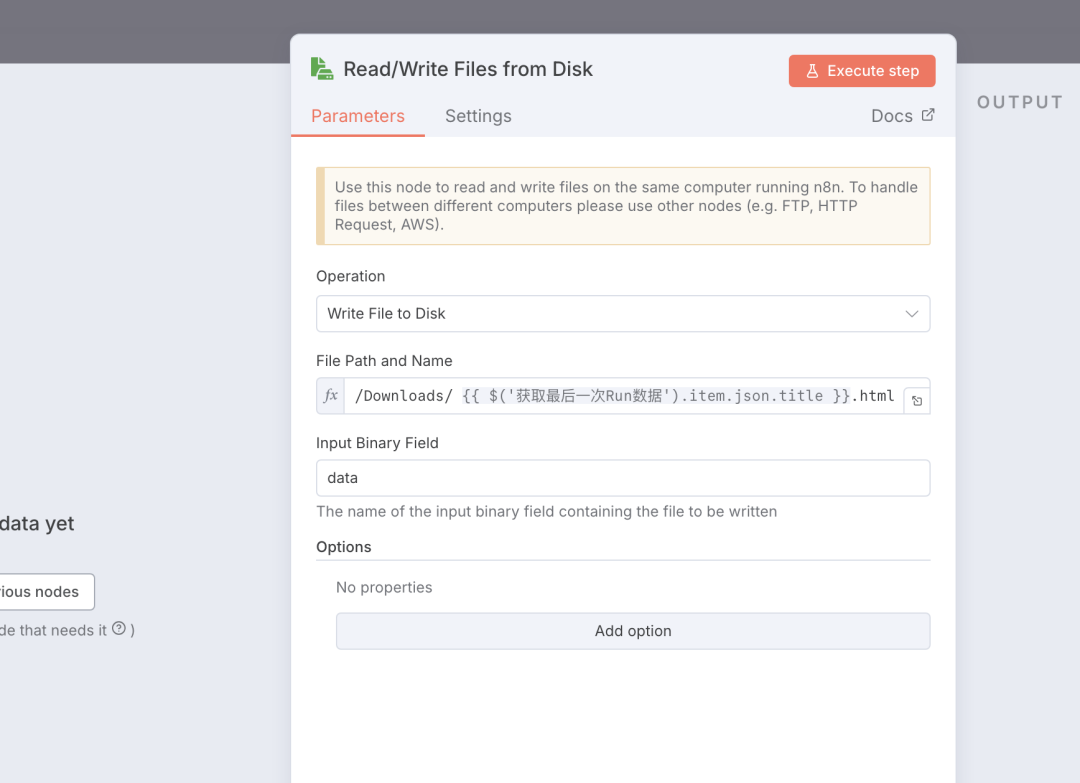Open the Operation dropdown showing Write File to Disk
Image resolution: width=1080 pixels, height=783 pixels.
pyautogui.click(x=623, y=313)
